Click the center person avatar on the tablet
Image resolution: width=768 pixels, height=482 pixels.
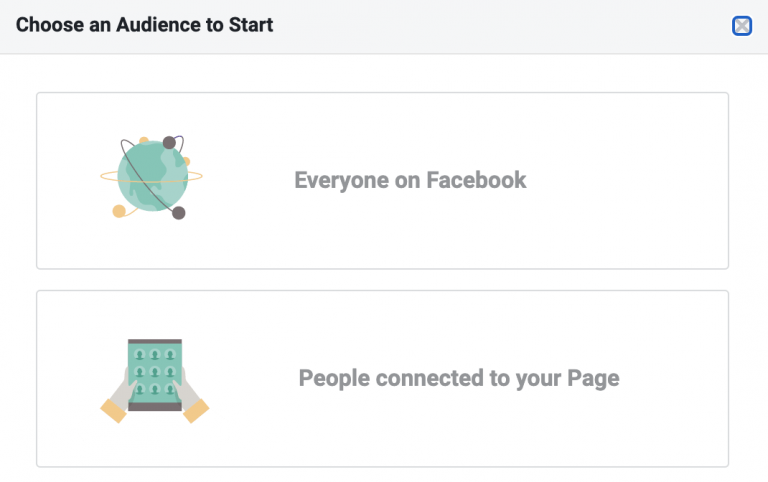pos(155,372)
